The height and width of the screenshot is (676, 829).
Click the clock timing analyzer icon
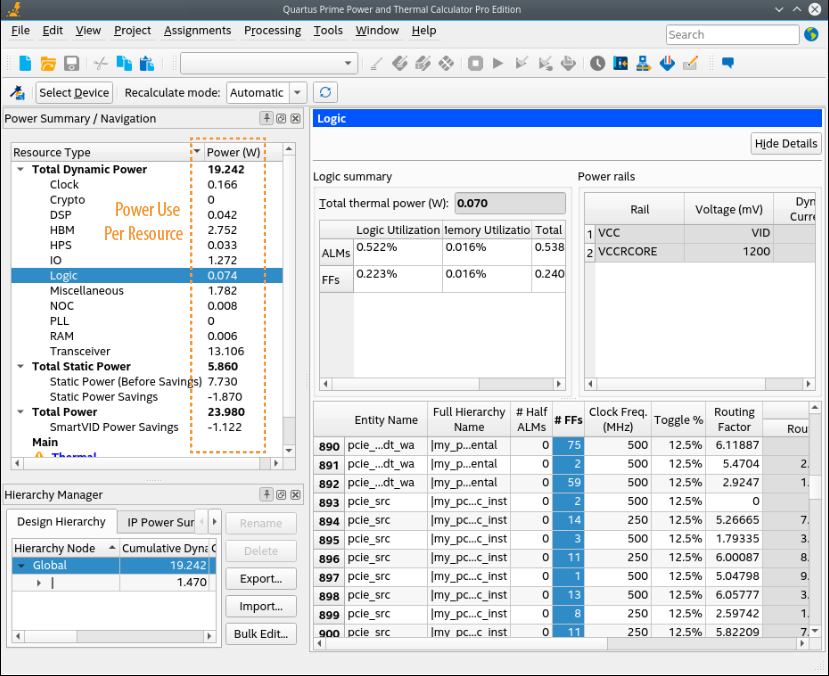click(x=597, y=63)
